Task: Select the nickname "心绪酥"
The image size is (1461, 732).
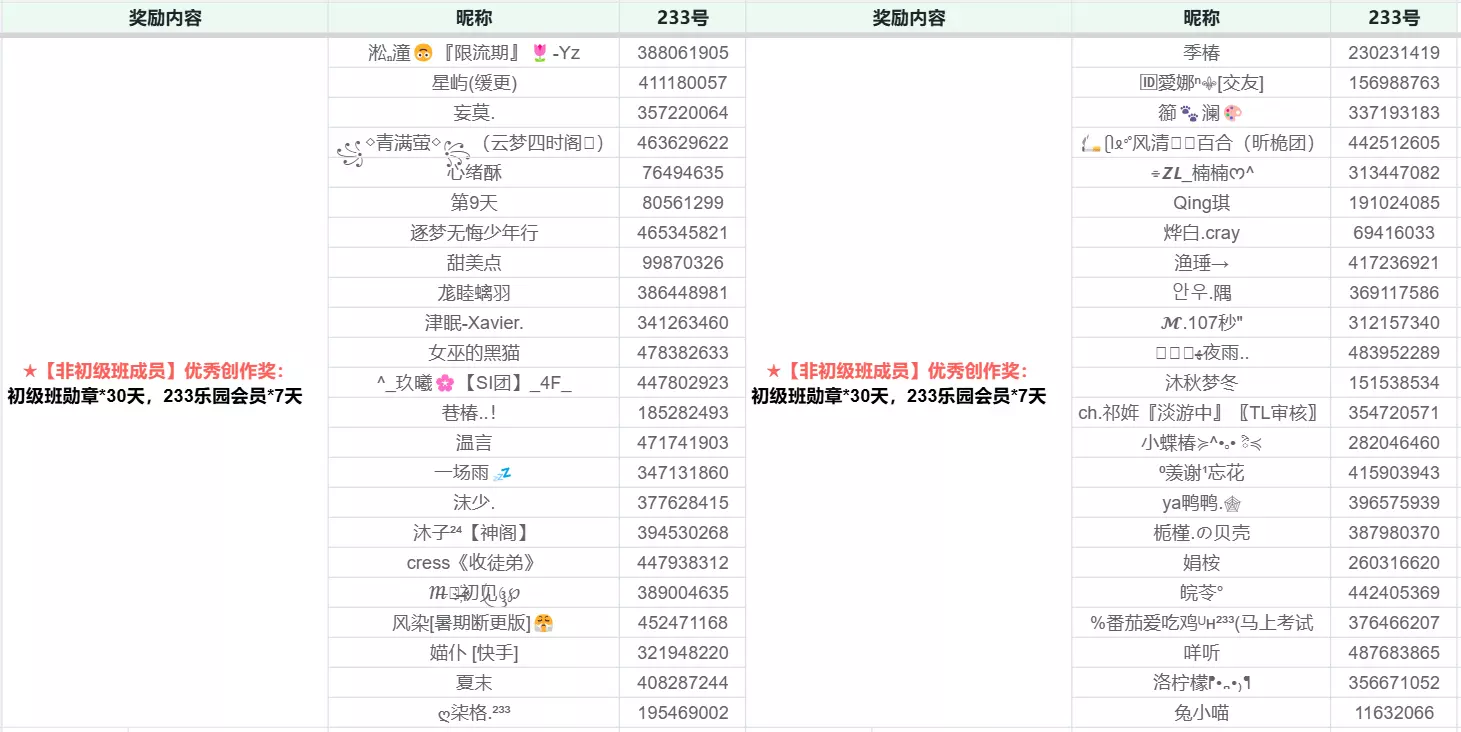Action: click(474, 173)
